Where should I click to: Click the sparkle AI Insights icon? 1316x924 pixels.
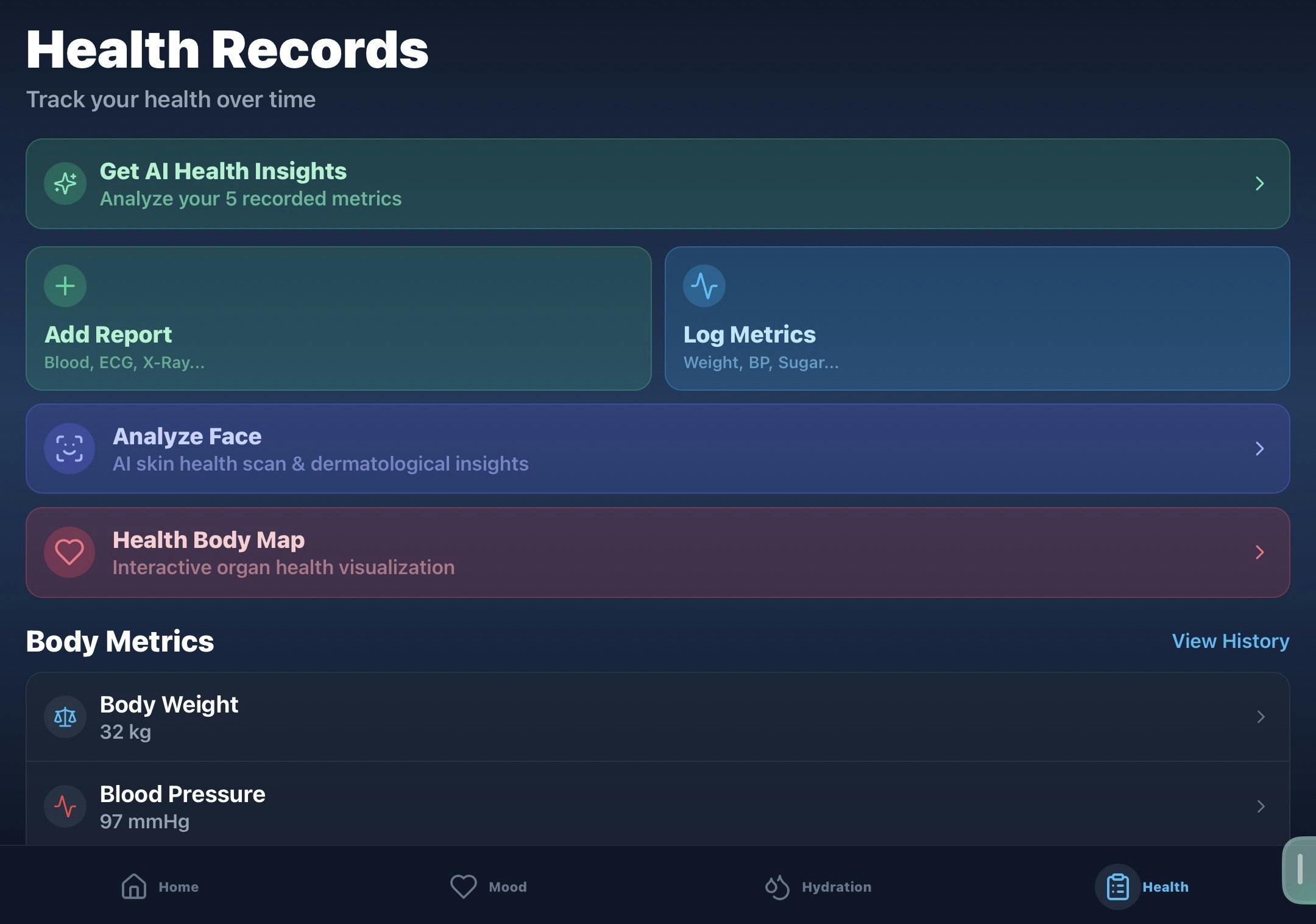[x=65, y=183]
